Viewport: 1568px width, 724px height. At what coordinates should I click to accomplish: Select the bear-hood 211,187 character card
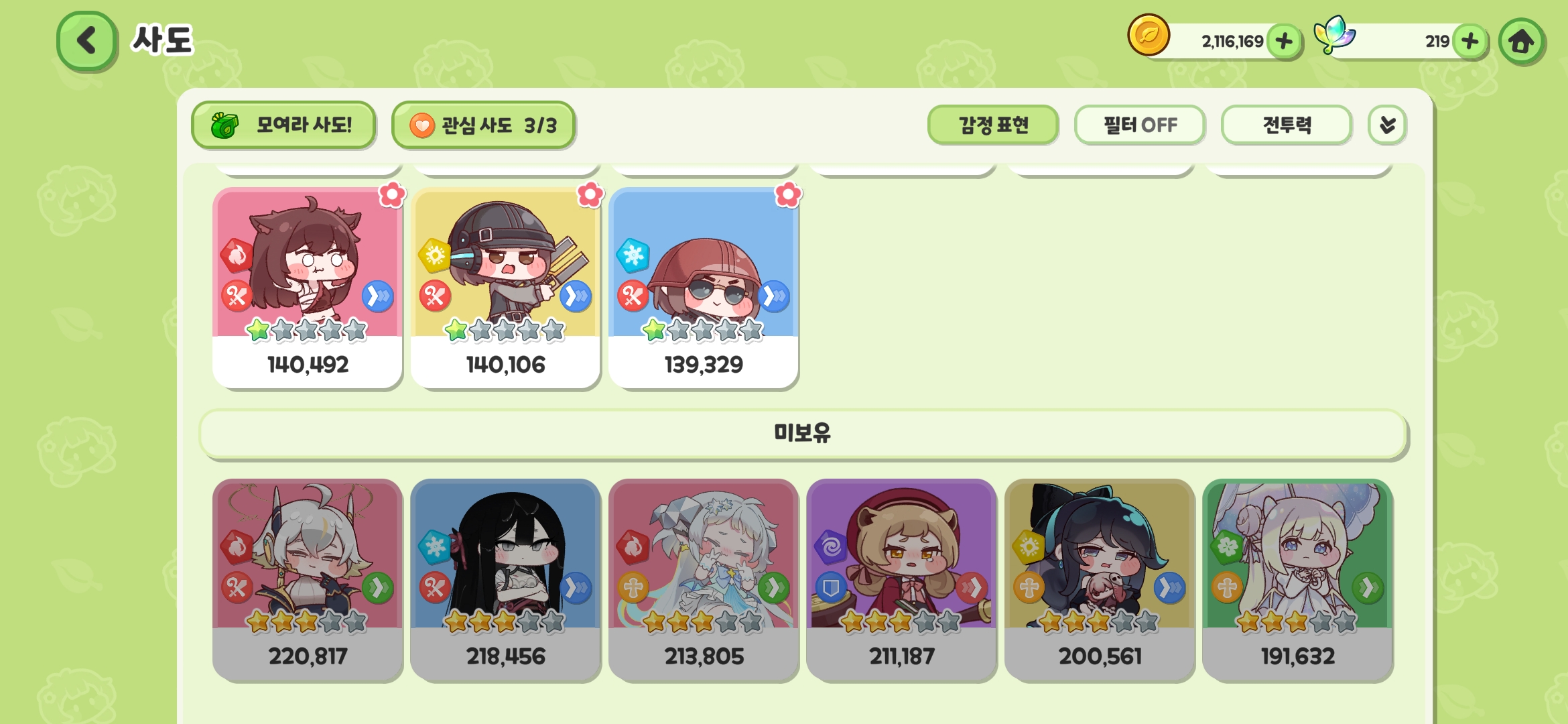coord(901,580)
